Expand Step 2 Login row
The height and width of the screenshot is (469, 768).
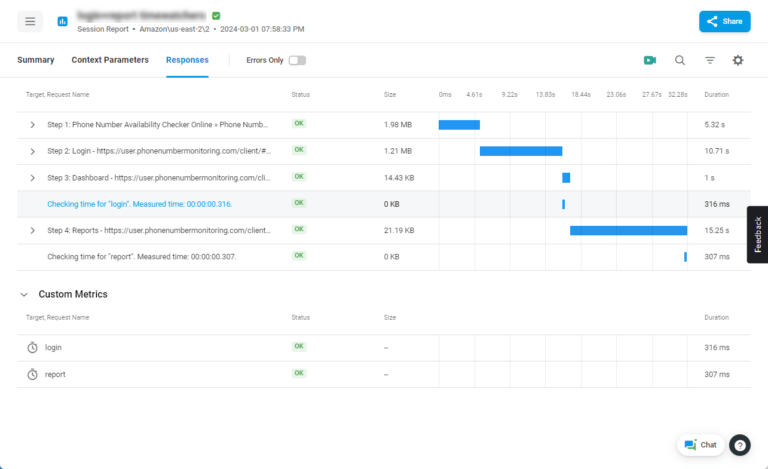point(32,151)
